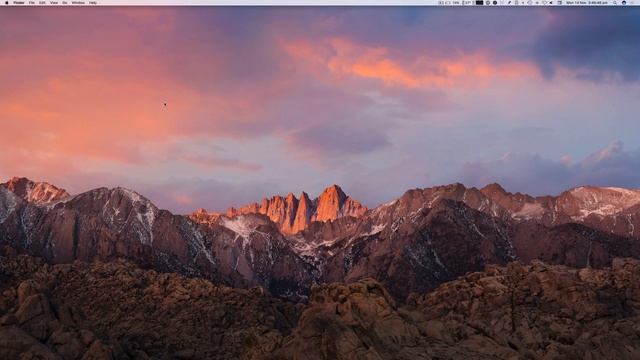
Task: Open the View menu
Action: (54, 2)
